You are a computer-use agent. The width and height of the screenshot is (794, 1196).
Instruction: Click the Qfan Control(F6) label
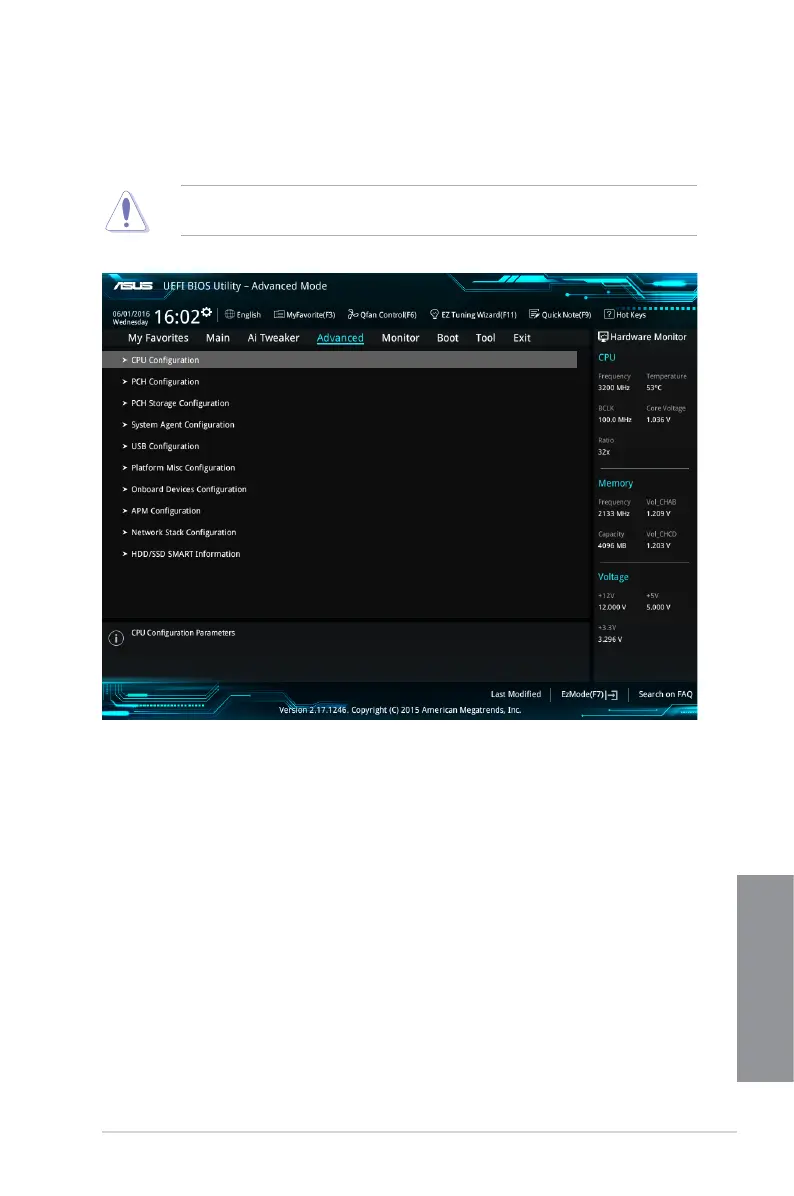[x=388, y=314]
